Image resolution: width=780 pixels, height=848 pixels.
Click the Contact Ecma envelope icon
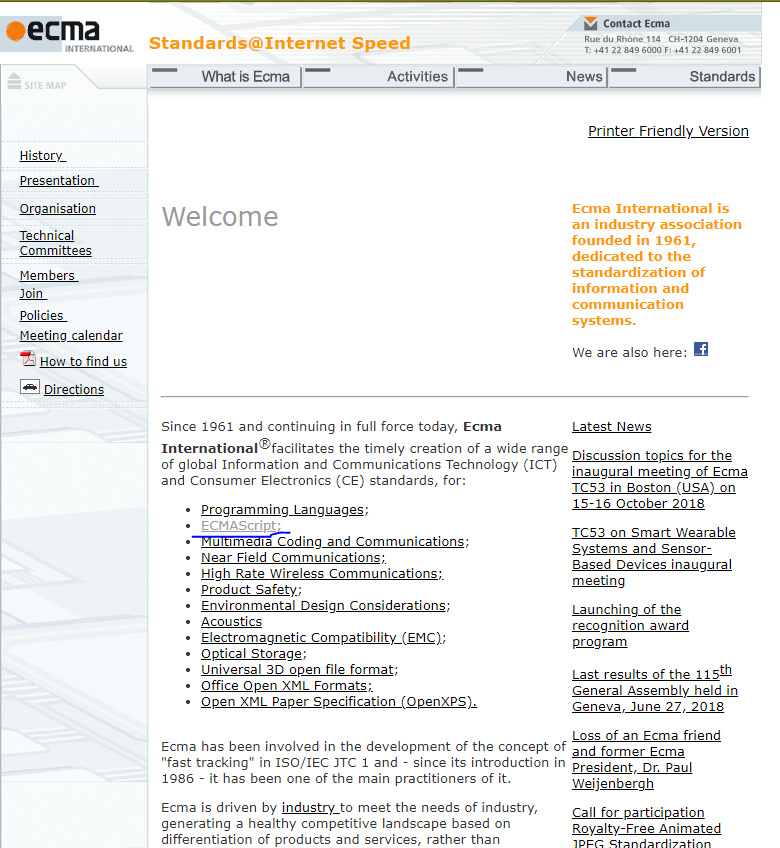point(590,23)
